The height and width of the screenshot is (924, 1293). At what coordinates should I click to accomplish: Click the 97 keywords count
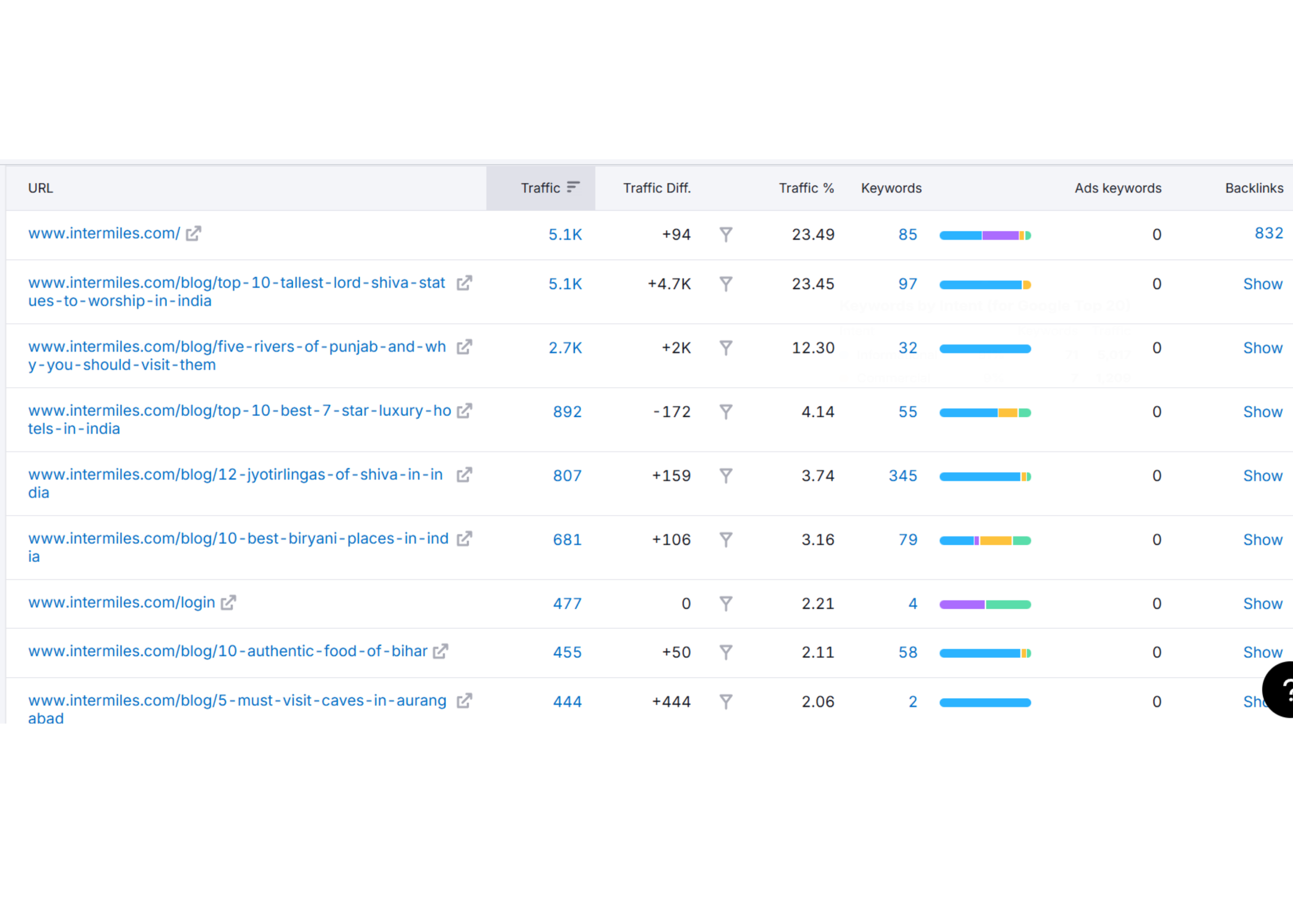pyautogui.click(x=908, y=284)
